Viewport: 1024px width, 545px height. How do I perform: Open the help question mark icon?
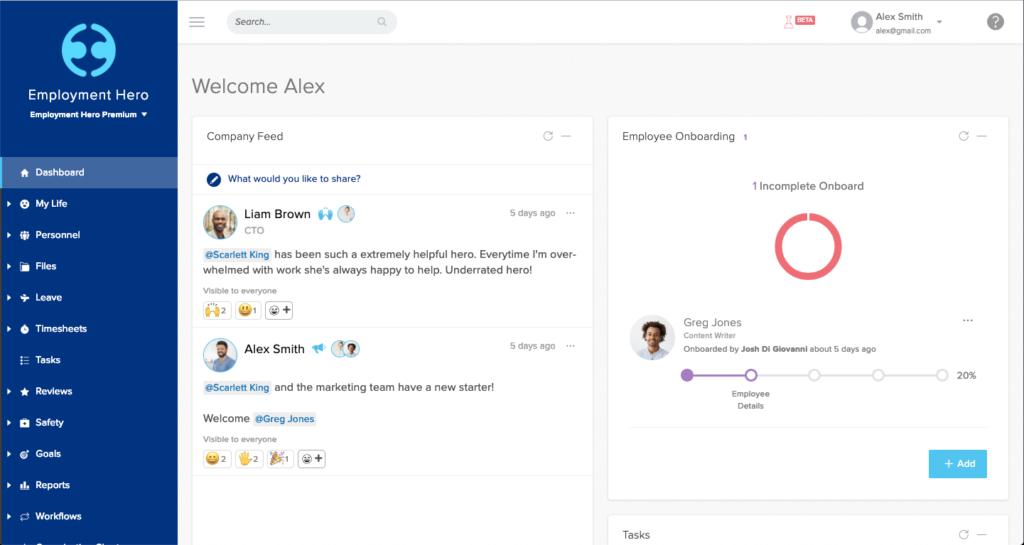coord(995,22)
